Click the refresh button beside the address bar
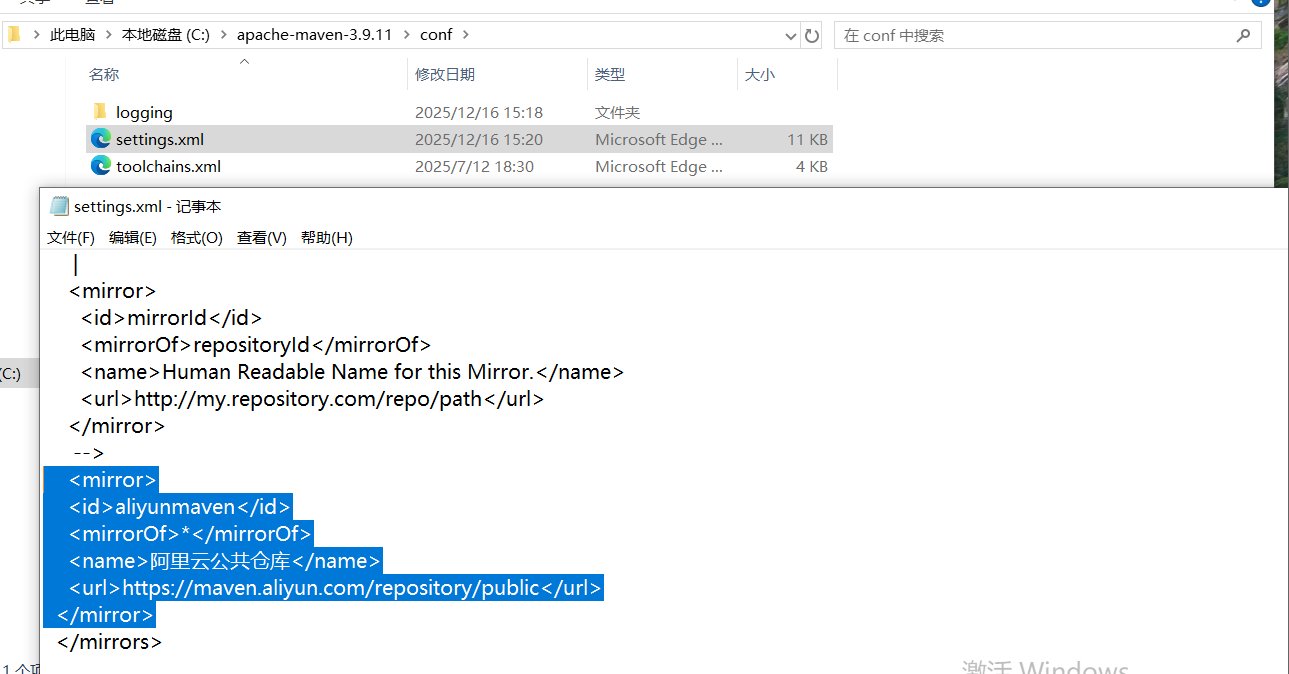 [812, 35]
